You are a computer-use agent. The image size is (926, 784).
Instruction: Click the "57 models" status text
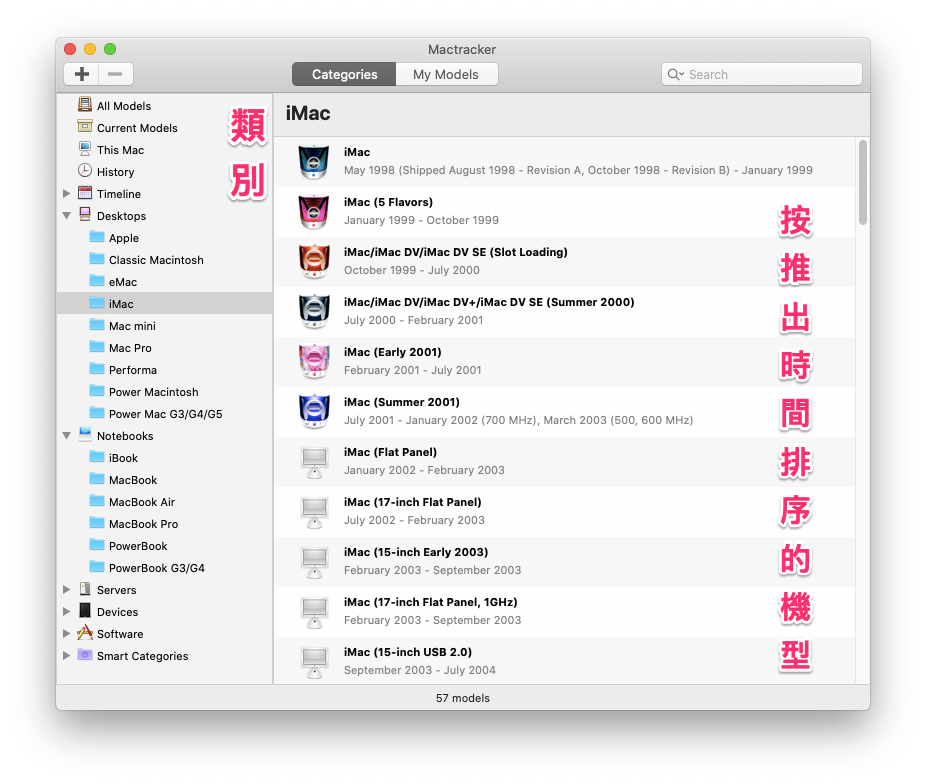point(462,698)
